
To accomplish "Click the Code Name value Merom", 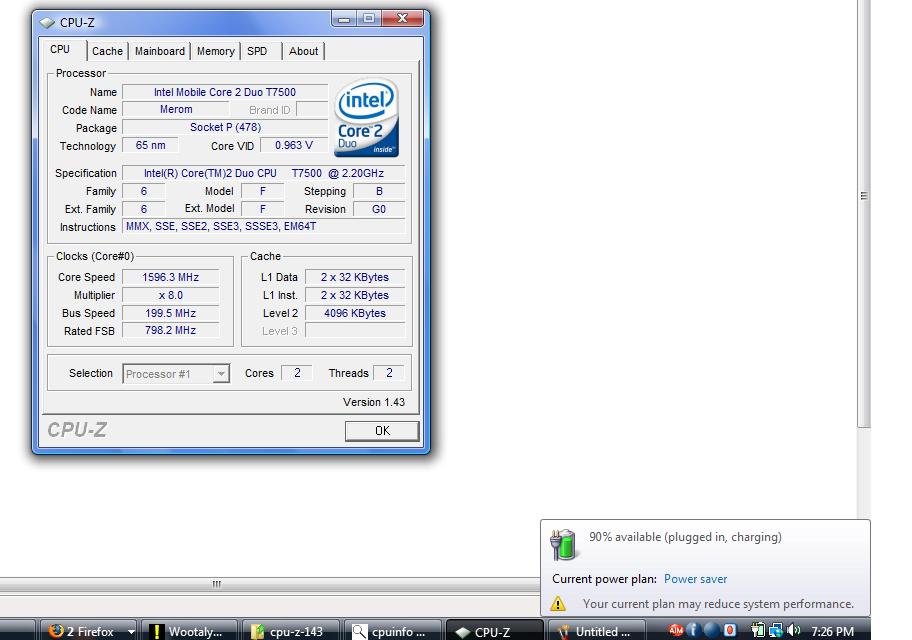I will pos(176,109).
